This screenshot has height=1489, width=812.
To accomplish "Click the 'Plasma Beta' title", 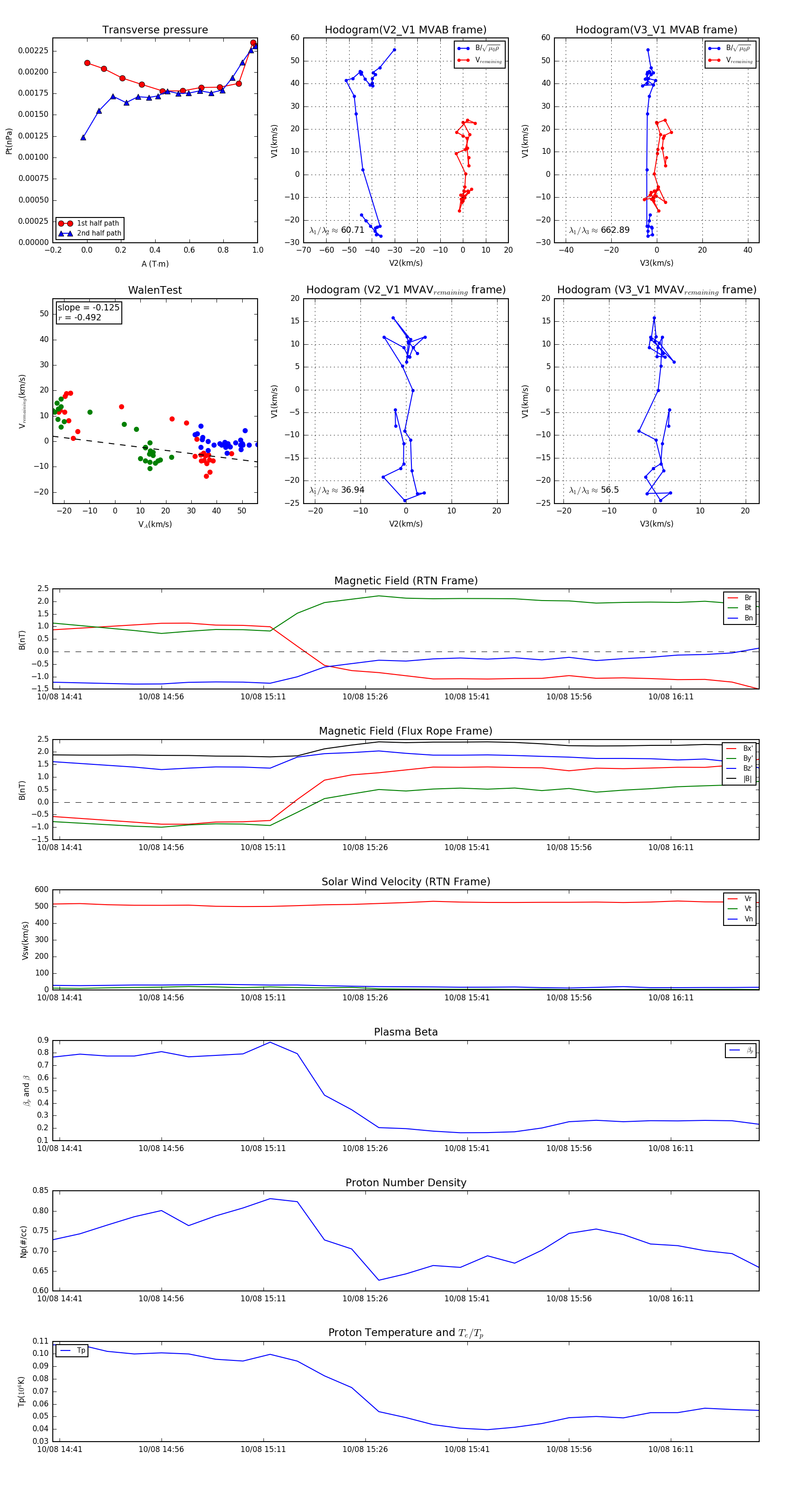I will (x=406, y=1032).
